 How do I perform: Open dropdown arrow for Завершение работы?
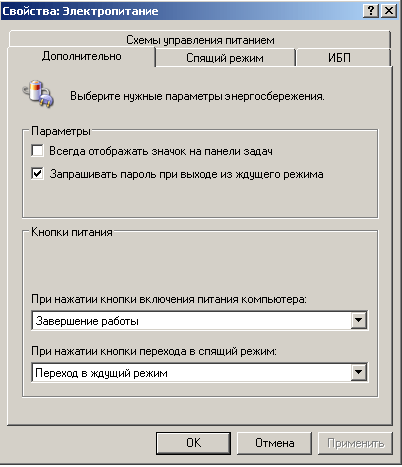359,320
